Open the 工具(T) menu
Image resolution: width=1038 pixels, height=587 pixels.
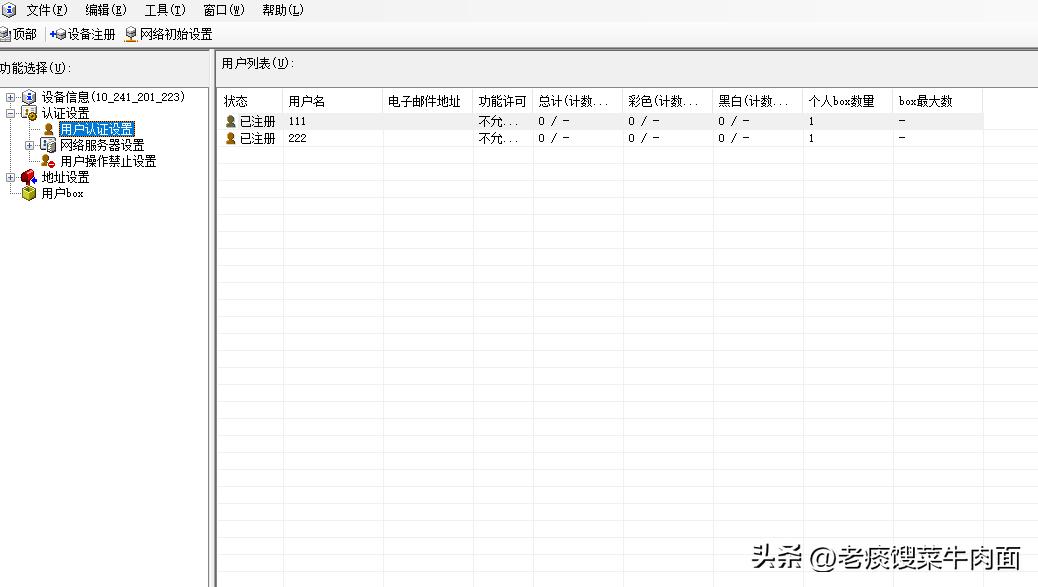click(166, 10)
